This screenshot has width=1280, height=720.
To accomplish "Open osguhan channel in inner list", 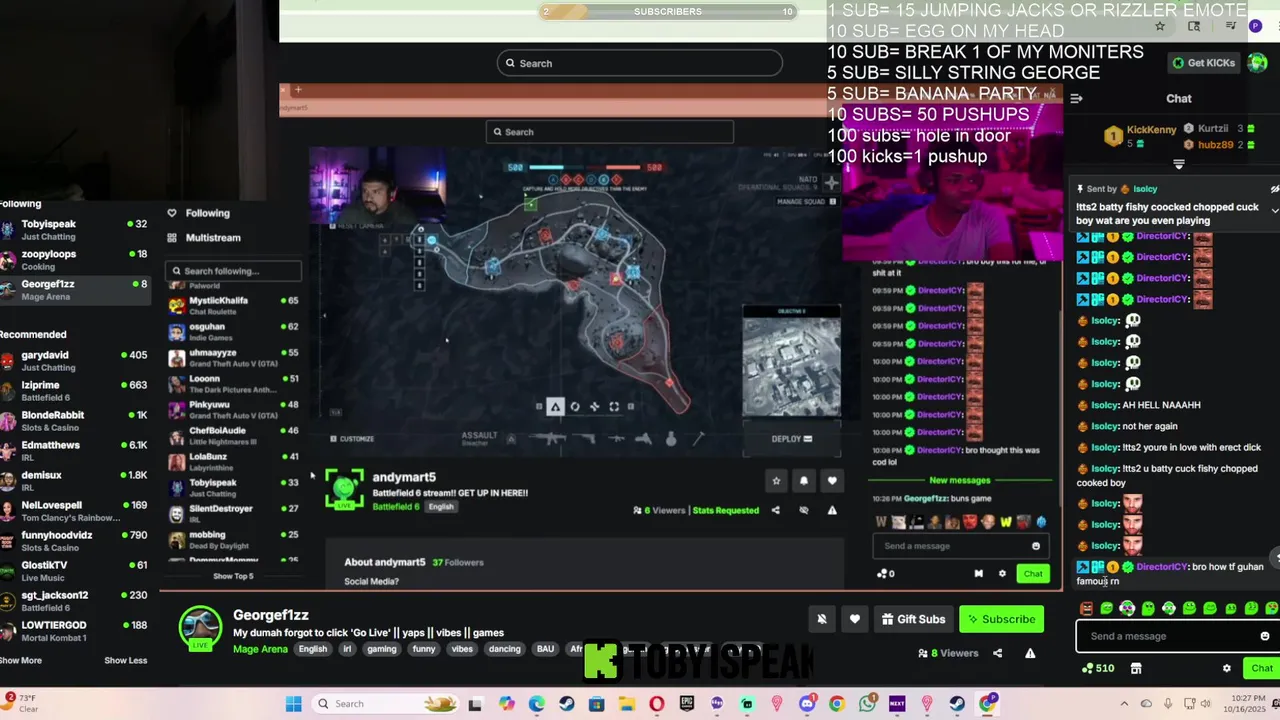I will (x=234, y=331).
